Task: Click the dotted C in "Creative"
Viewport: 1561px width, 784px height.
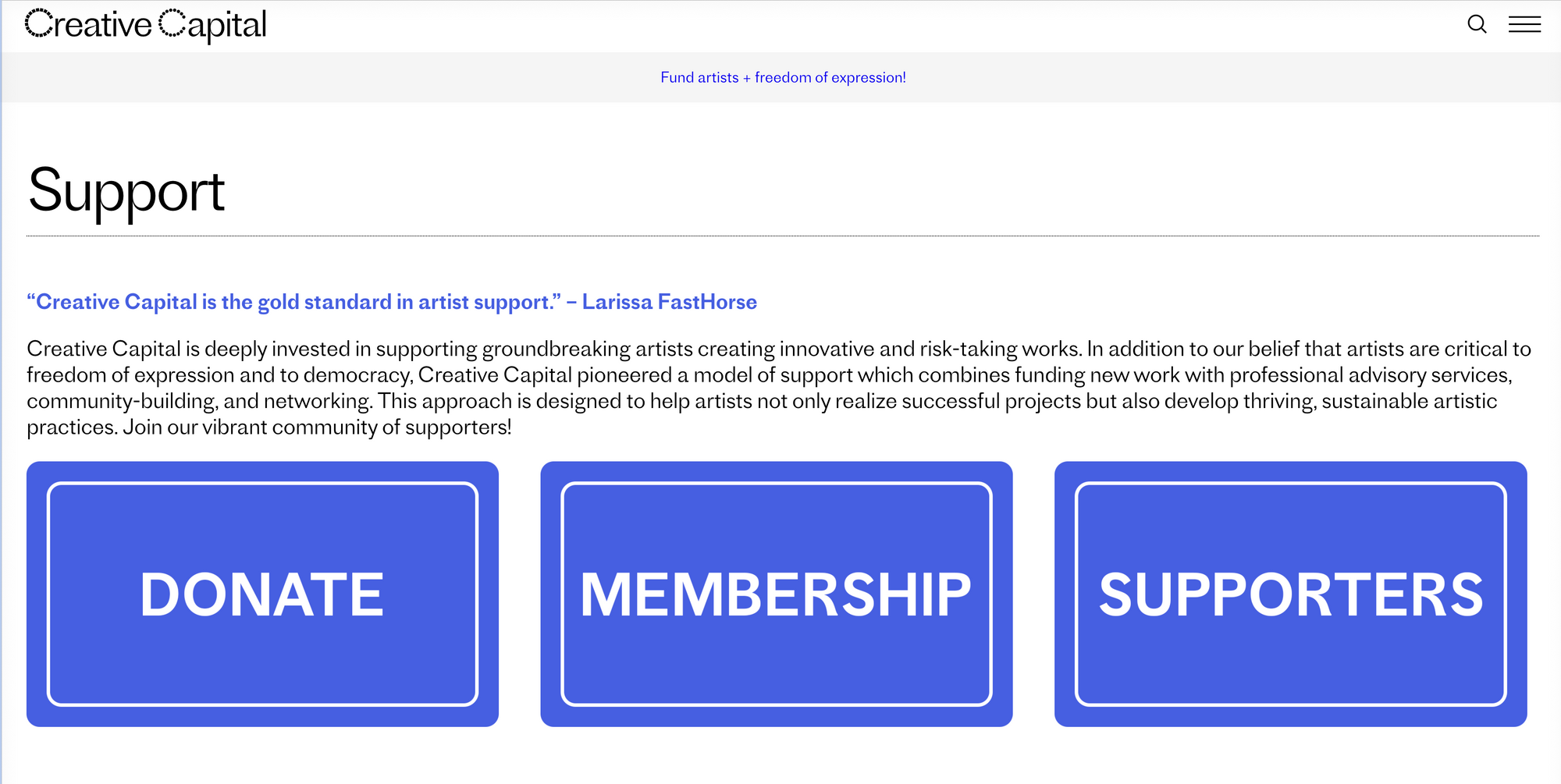Action: click(x=38, y=23)
